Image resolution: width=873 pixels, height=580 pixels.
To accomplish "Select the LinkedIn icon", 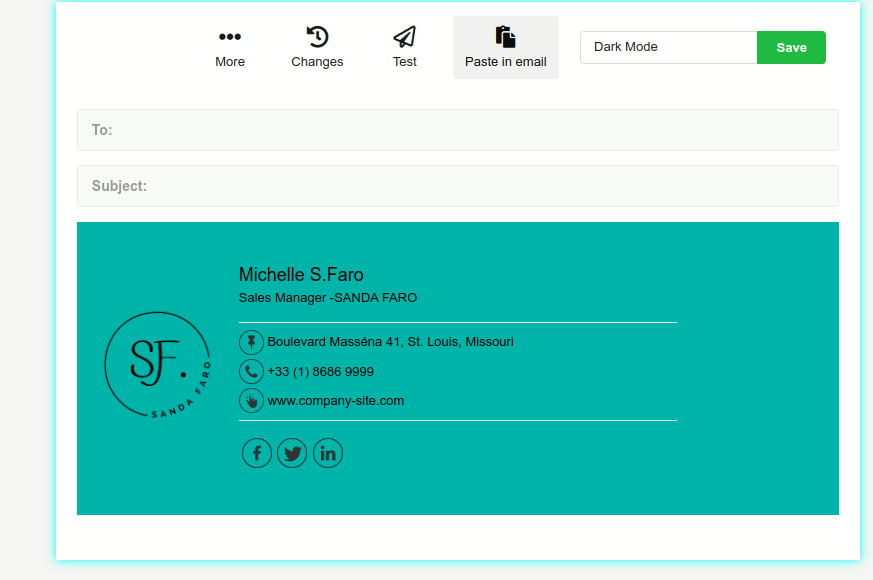I will pos(328,453).
